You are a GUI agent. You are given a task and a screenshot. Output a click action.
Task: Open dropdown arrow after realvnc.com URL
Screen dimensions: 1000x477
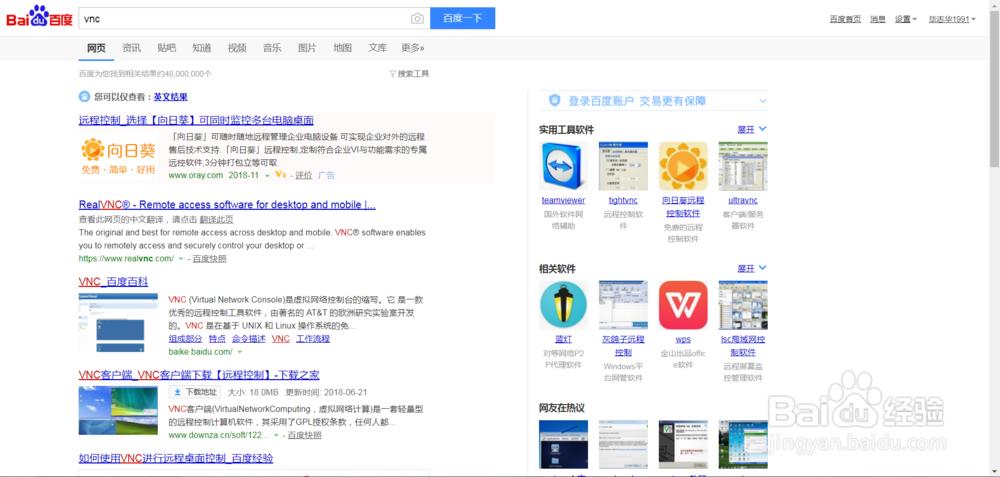click(181, 259)
